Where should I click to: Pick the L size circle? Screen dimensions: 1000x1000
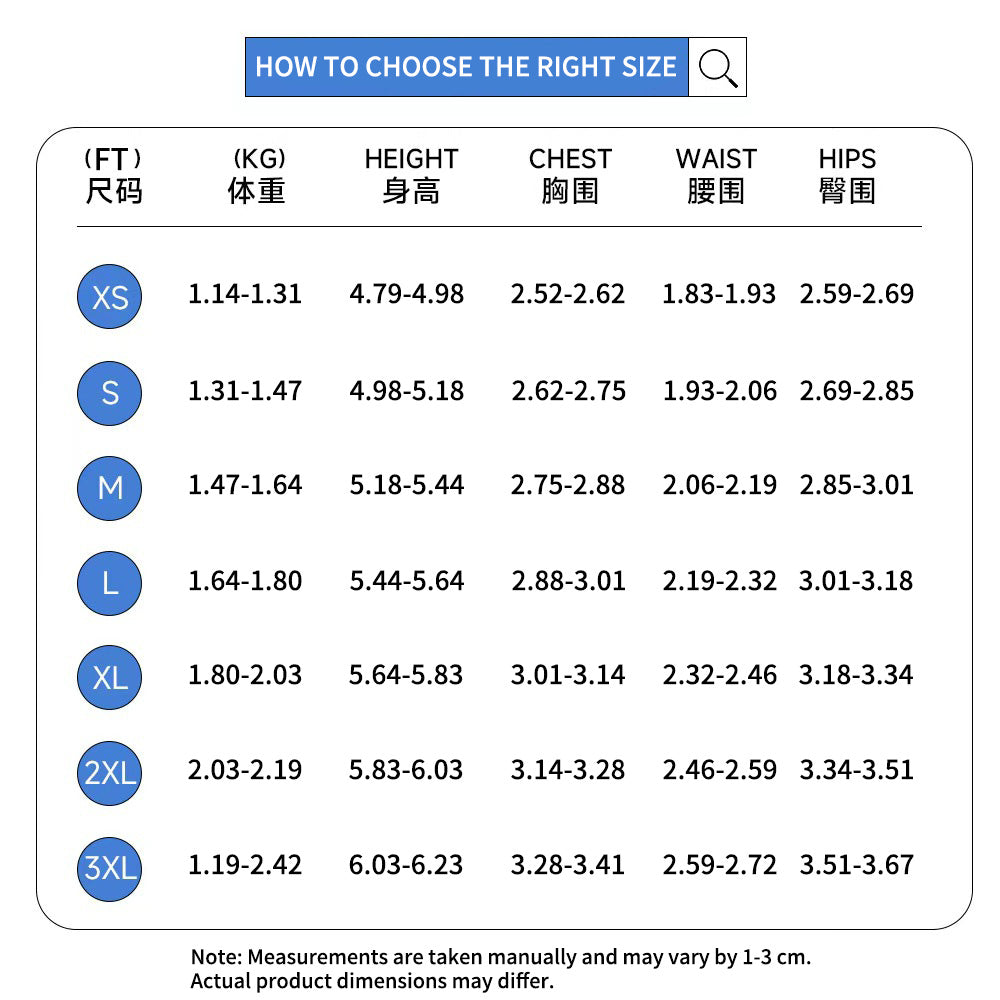pyautogui.click(x=110, y=582)
